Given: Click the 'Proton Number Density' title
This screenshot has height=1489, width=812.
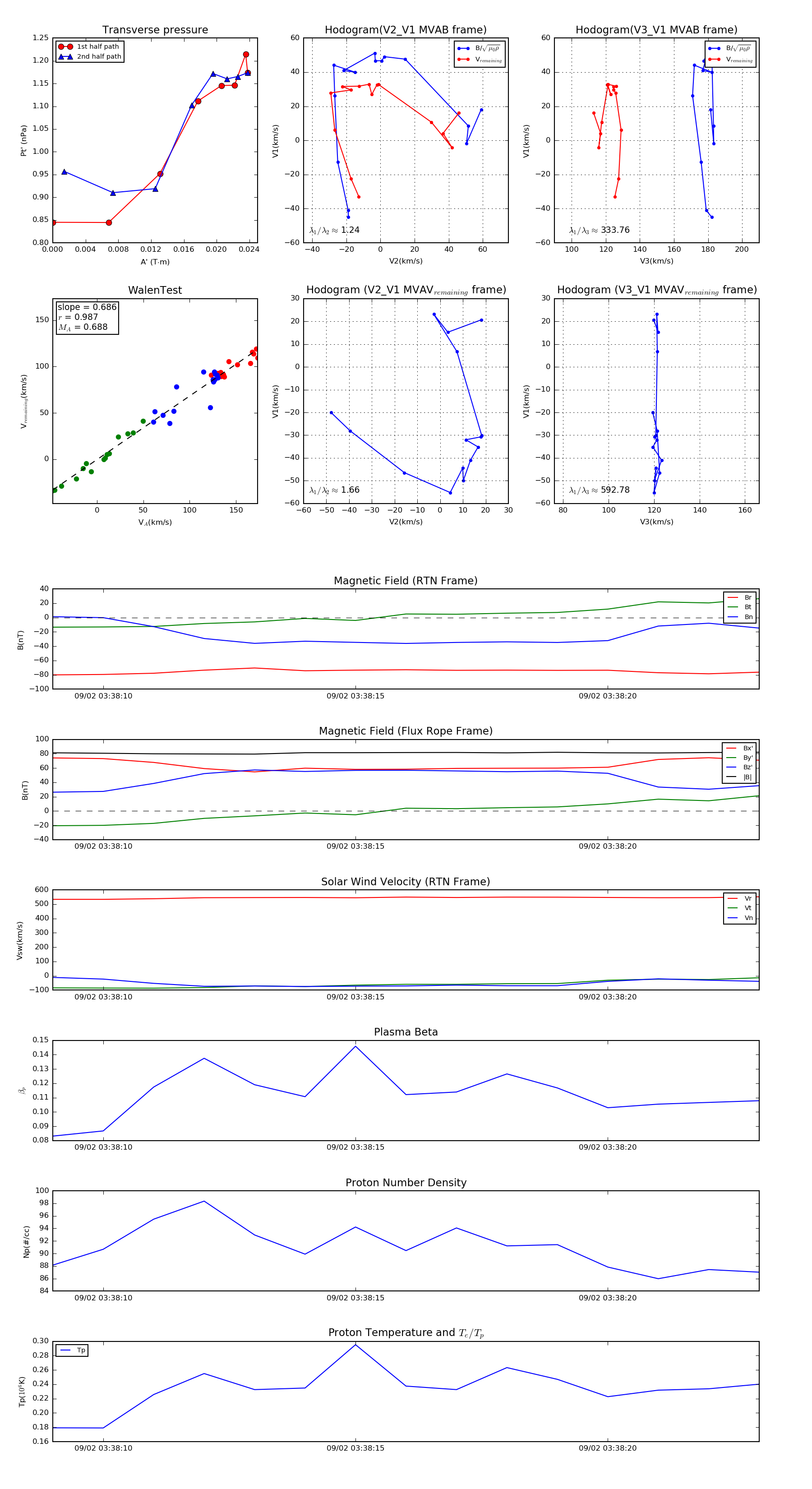Looking at the screenshot, I should 406,1183.
